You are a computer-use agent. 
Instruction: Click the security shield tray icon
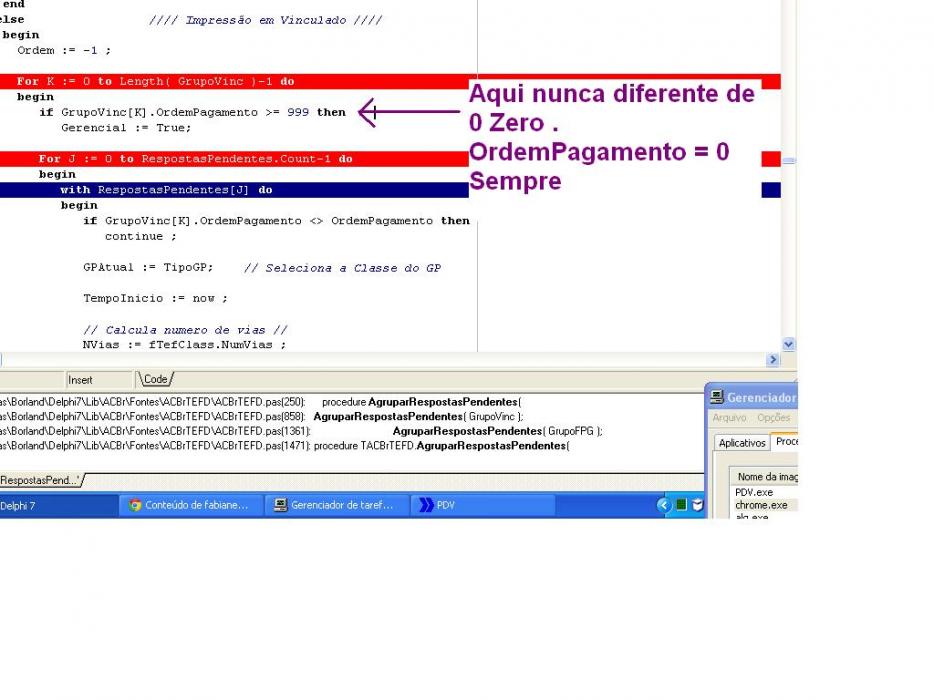[698, 505]
